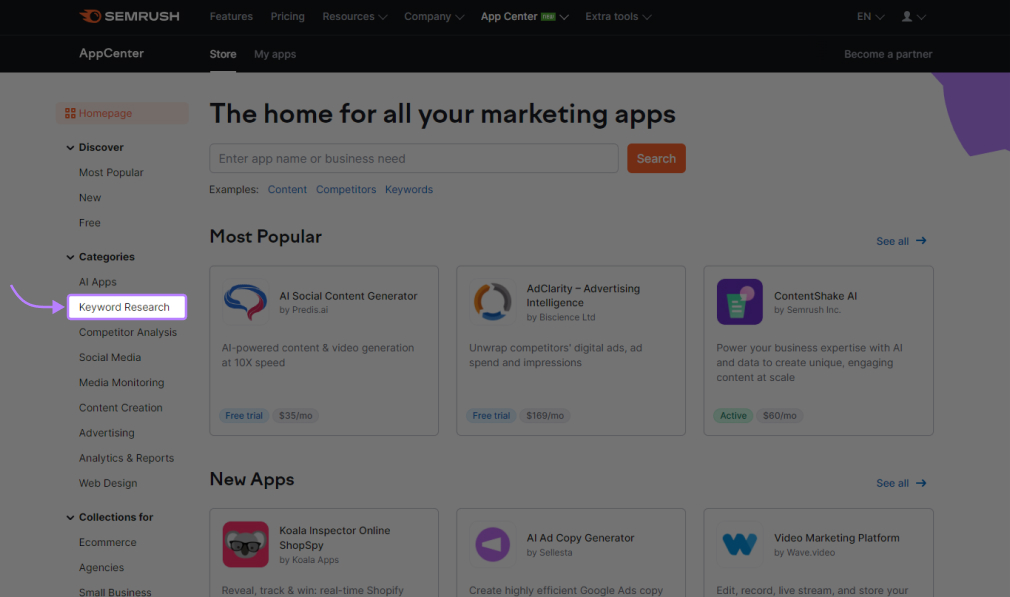Open the AdClarity app icon

492,301
